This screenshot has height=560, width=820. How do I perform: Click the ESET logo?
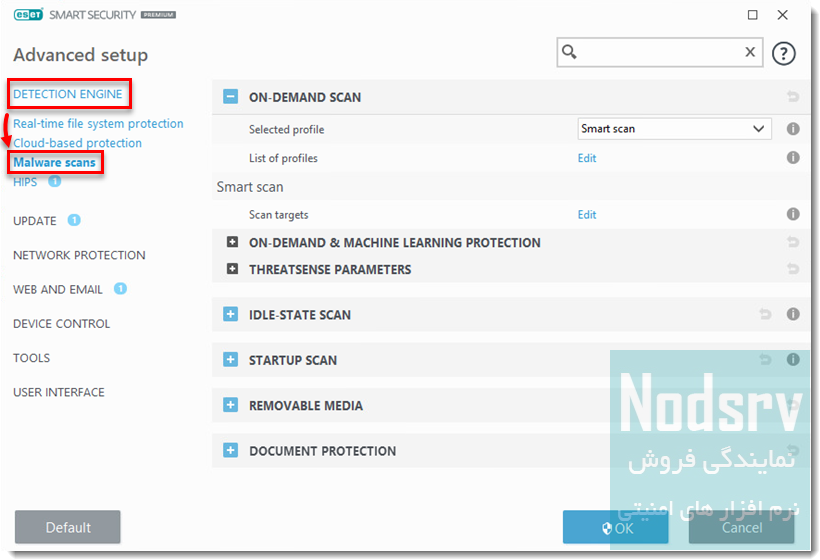(x=28, y=15)
